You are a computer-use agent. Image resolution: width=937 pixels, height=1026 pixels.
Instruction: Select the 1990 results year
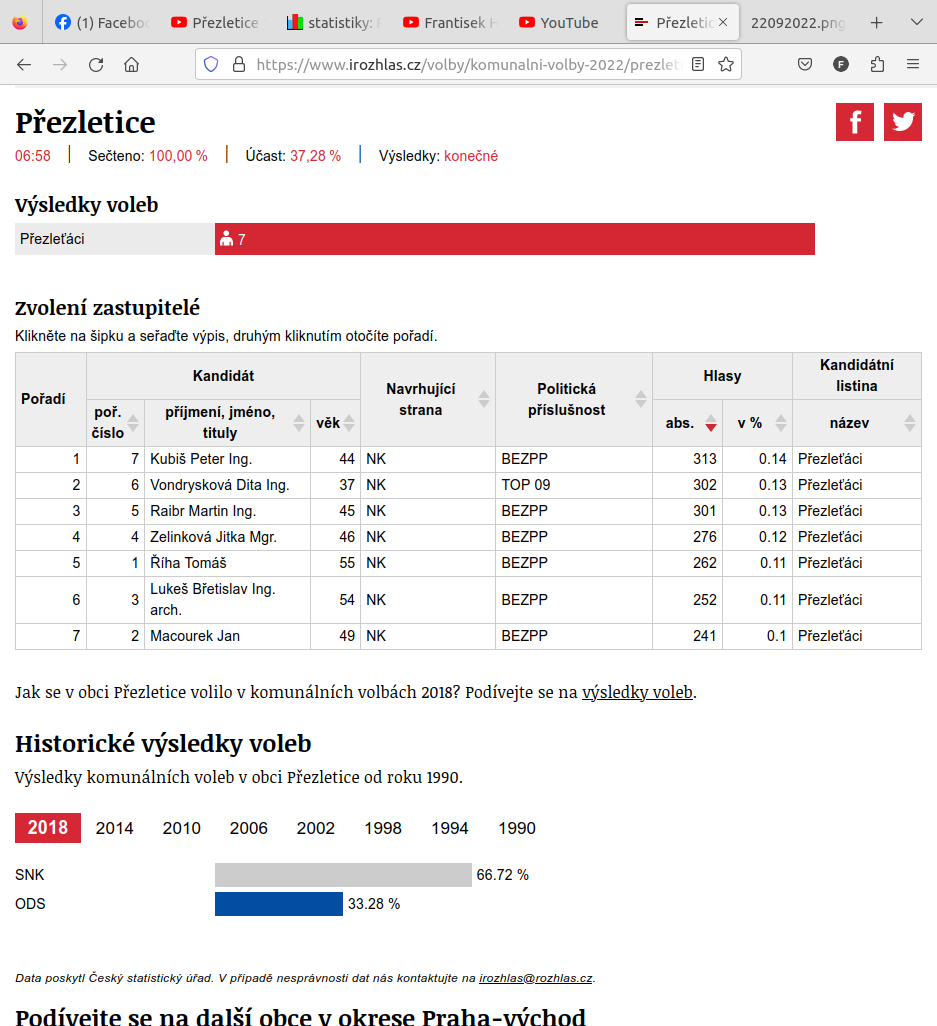pos(517,828)
